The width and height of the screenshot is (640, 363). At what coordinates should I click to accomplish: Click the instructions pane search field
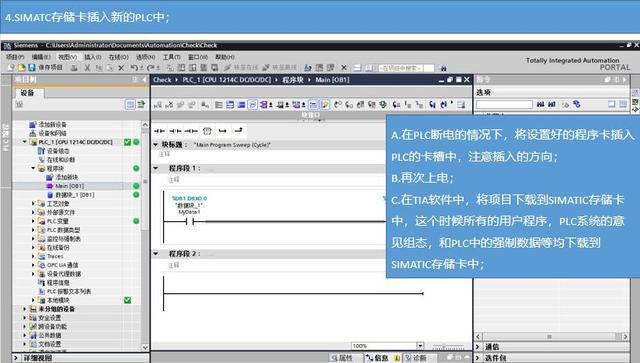504,105
